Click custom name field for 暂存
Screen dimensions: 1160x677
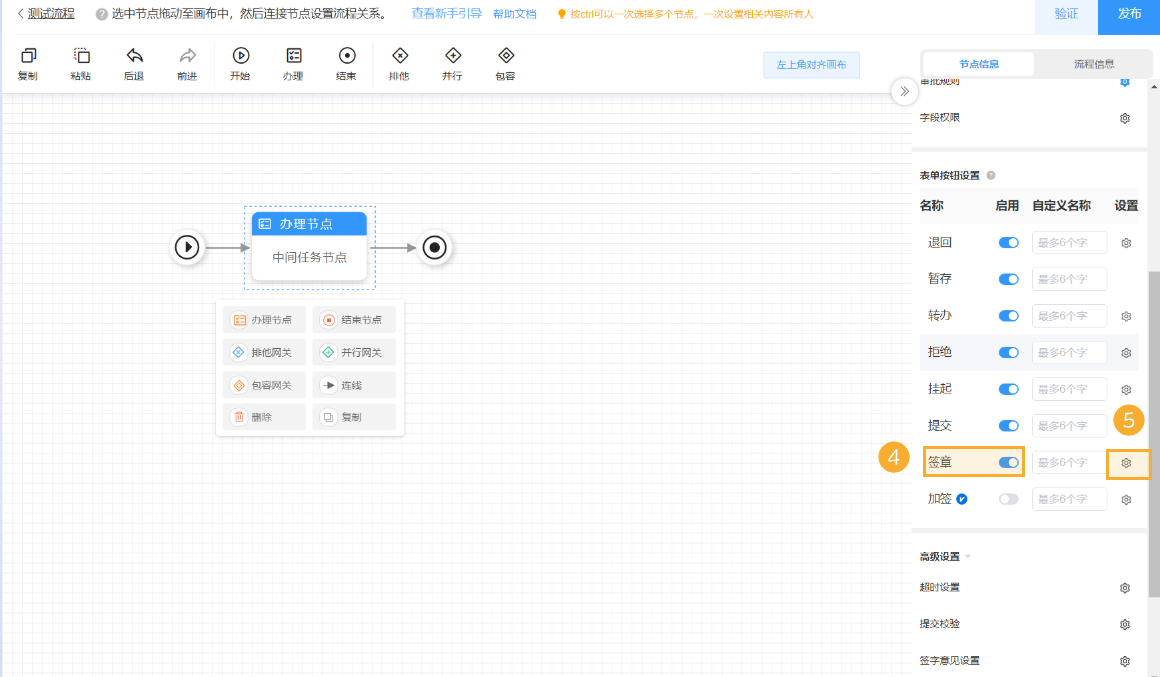1069,279
